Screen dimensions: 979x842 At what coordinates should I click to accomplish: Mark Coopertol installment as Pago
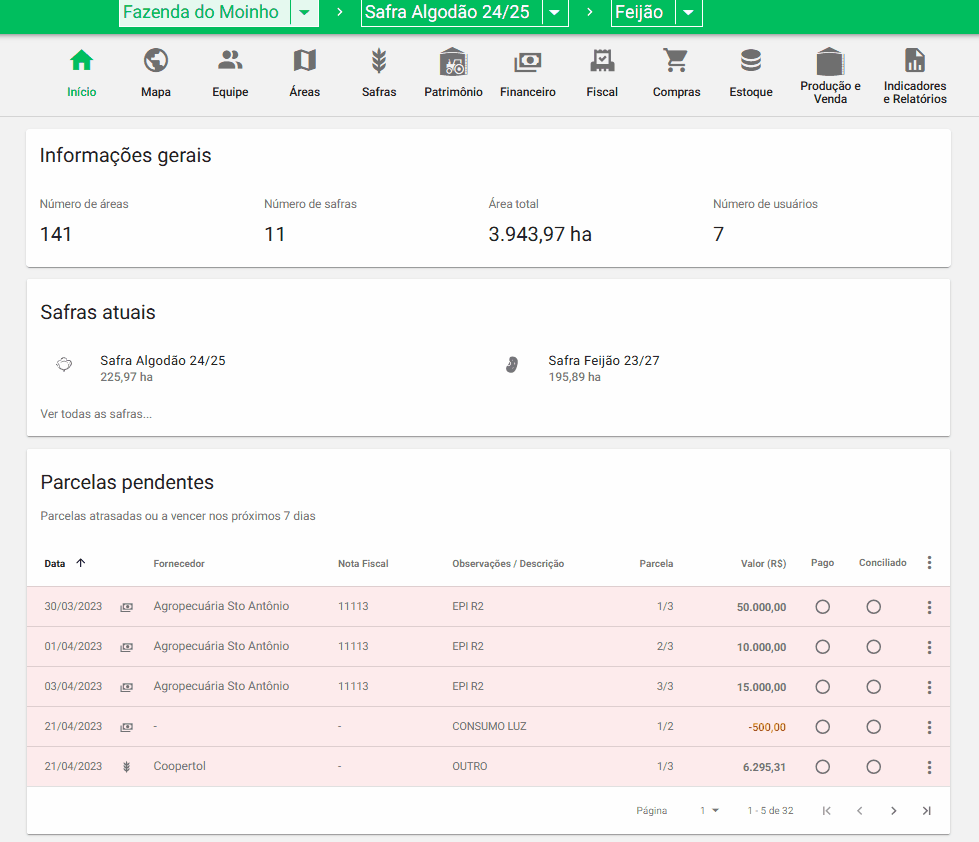(x=823, y=767)
